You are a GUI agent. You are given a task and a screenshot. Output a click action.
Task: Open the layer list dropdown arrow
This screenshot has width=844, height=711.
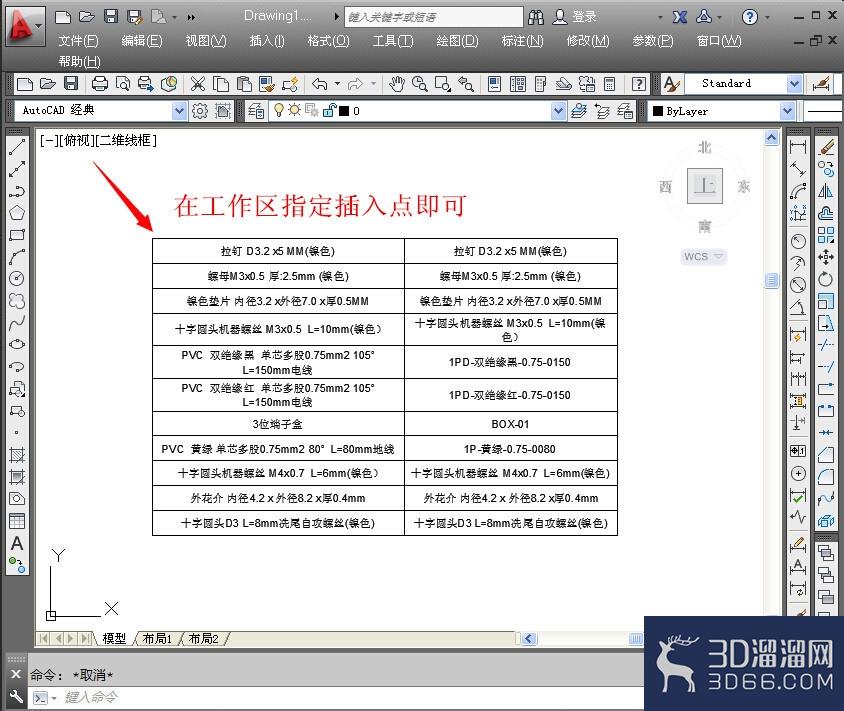[x=559, y=111]
